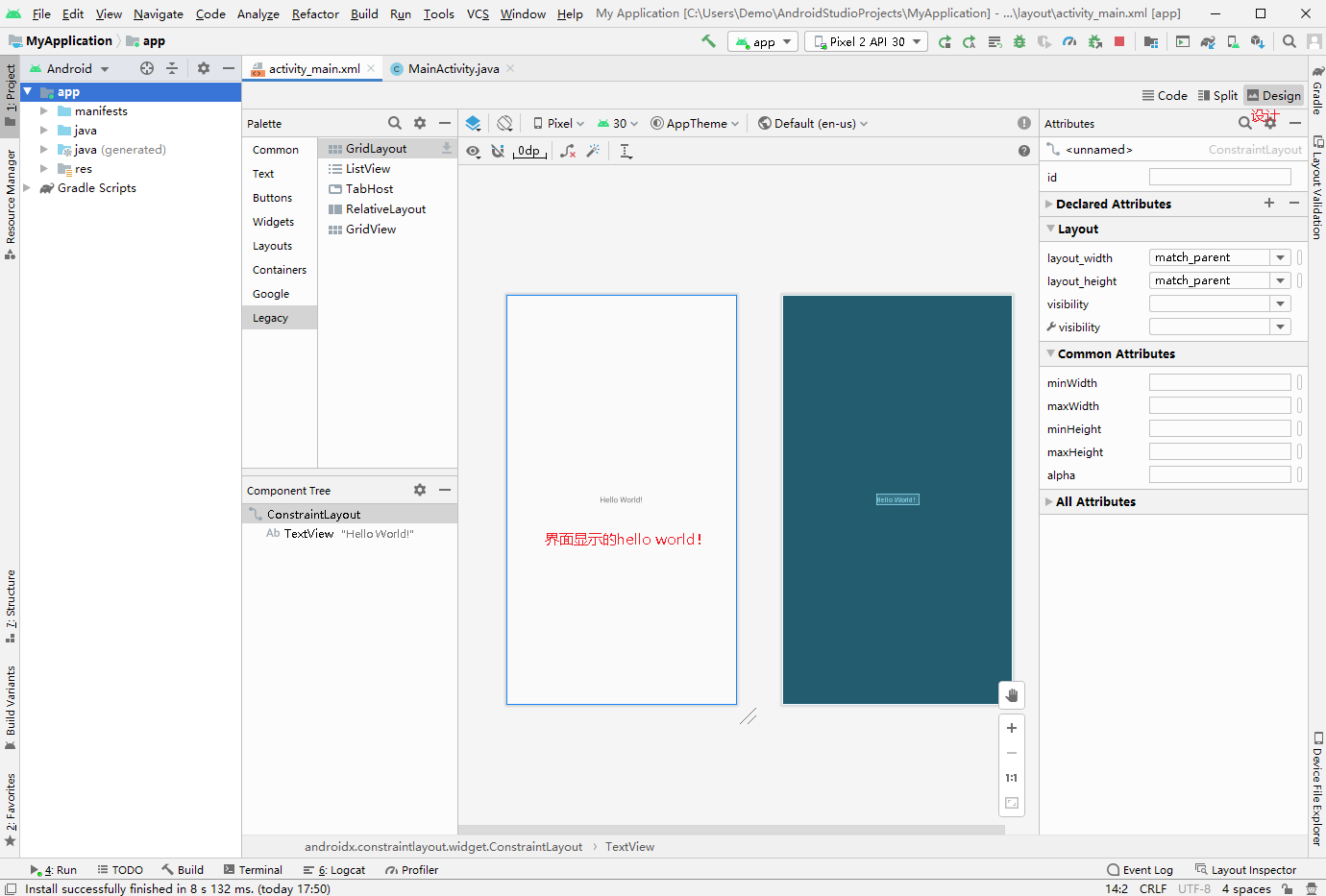Image resolution: width=1326 pixels, height=896 pixels.
Task: Select the design surface layers icon
Action: tap(473, 123)
